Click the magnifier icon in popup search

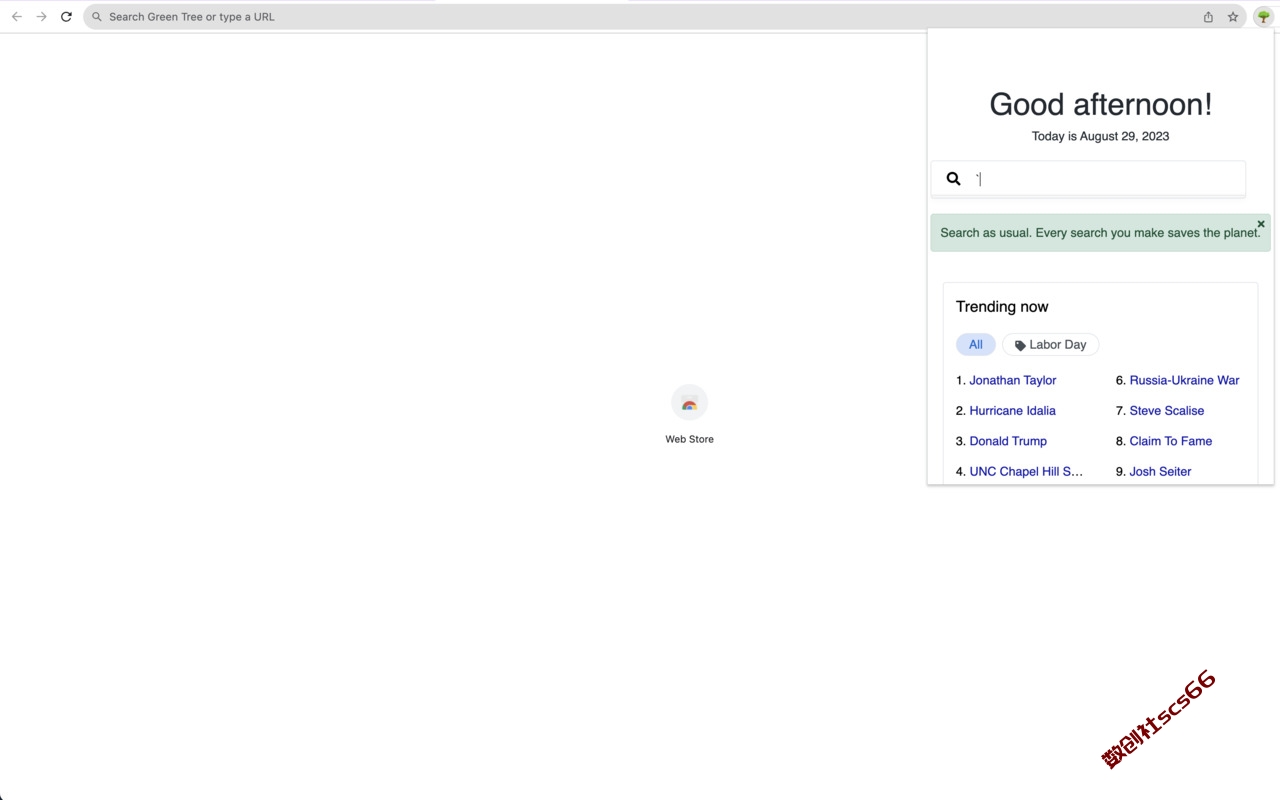click(x=953, y=179)
